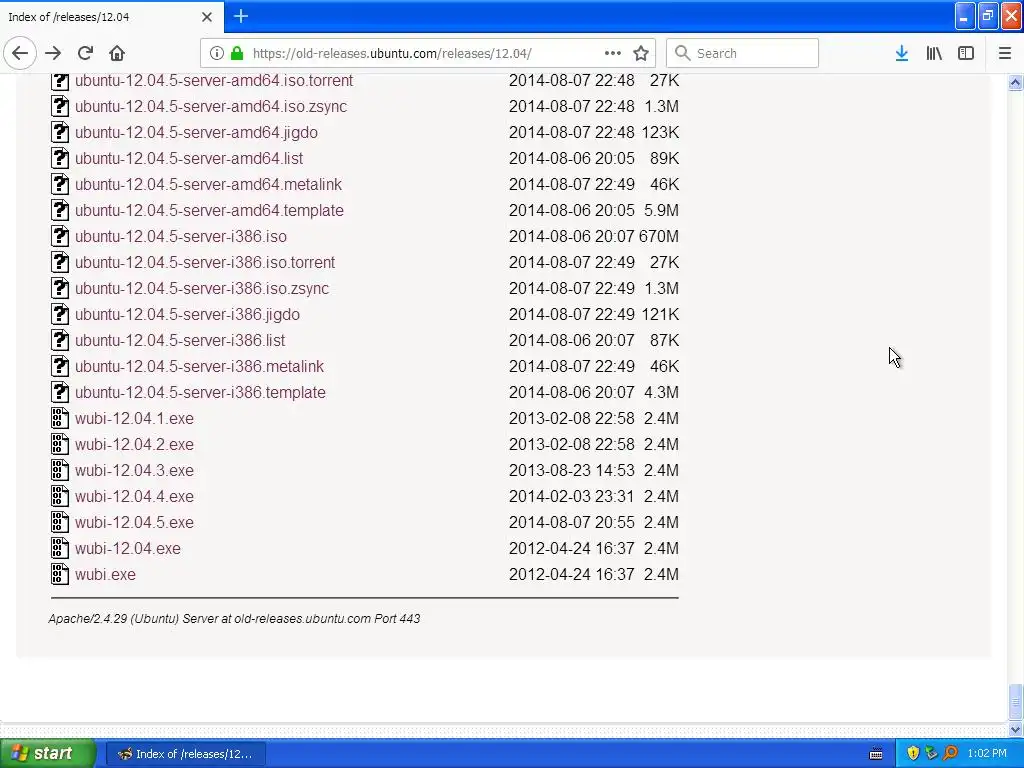Open ubuntu-12.04.5-server-i386.template link
The width and height of the screenshot is (1024, 768).
point(200,392)
